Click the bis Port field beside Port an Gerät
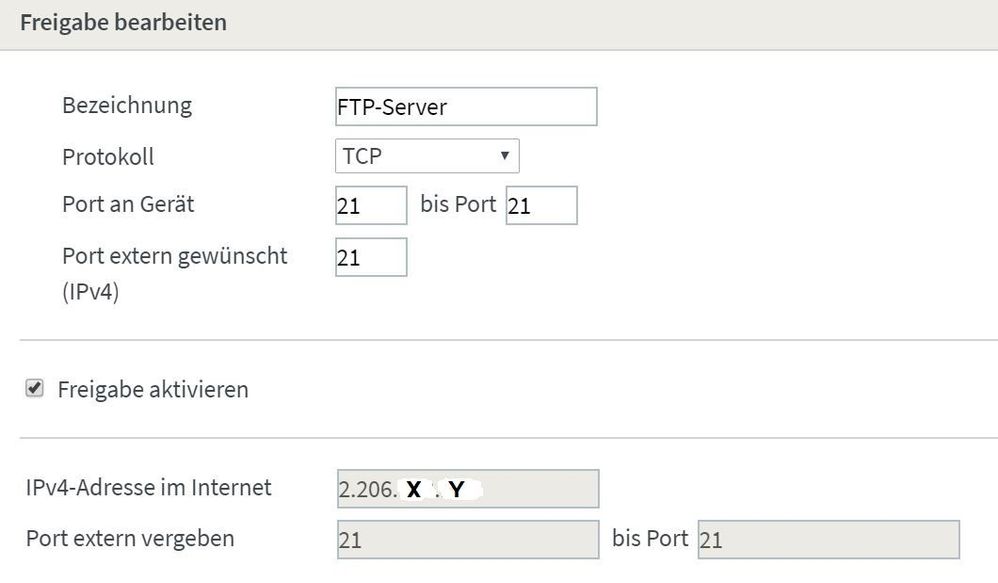Screen dimensions: 998x583 pos(541,205)
